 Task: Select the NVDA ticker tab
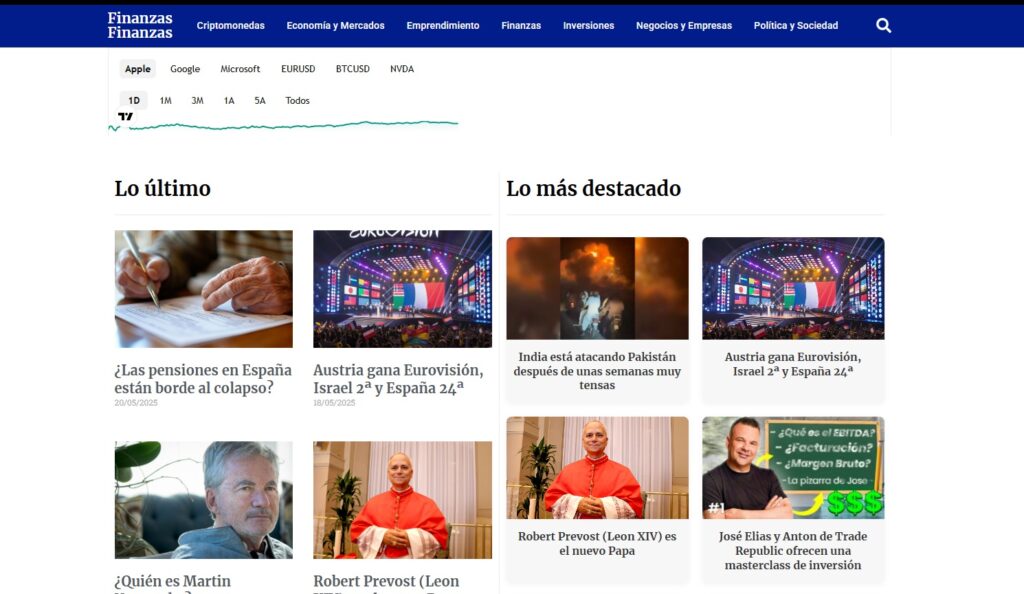(403, 68)
